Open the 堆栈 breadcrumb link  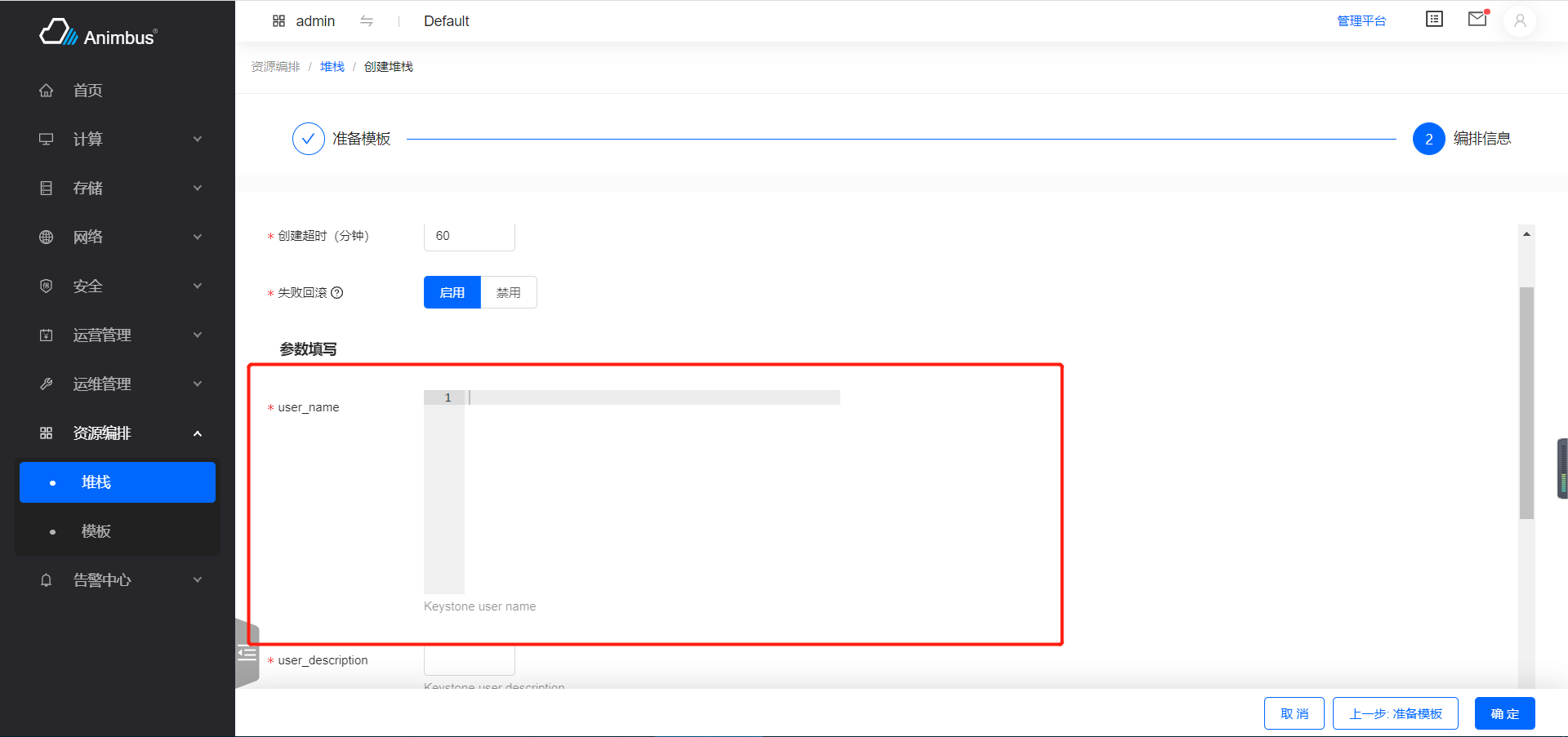[x=332, y=66]
